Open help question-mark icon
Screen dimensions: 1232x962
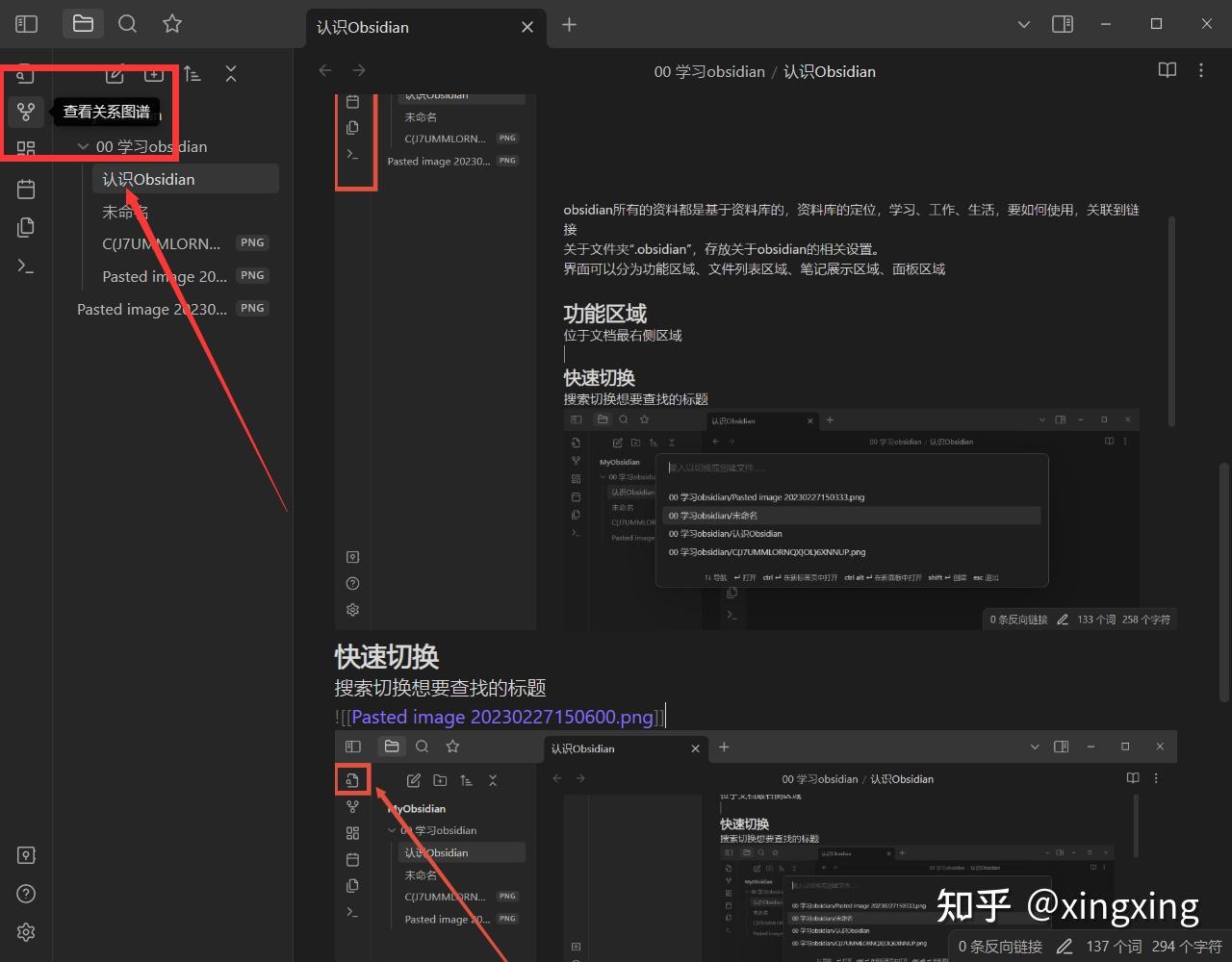point(26,894)
